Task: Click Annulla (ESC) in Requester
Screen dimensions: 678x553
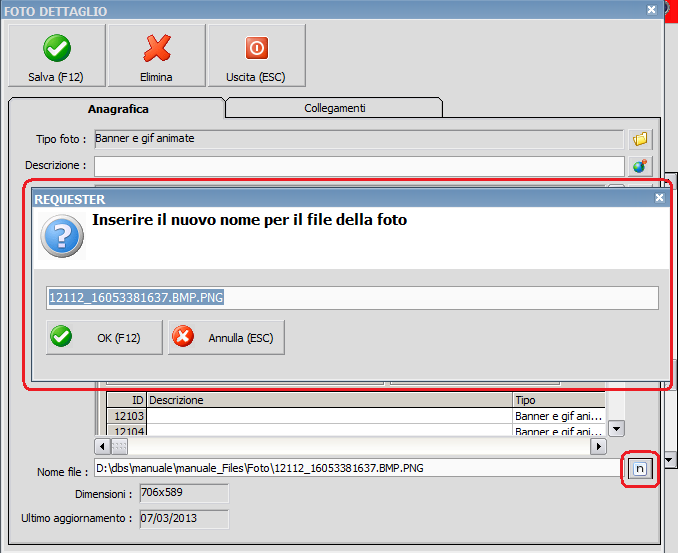Action: point(226,337)
